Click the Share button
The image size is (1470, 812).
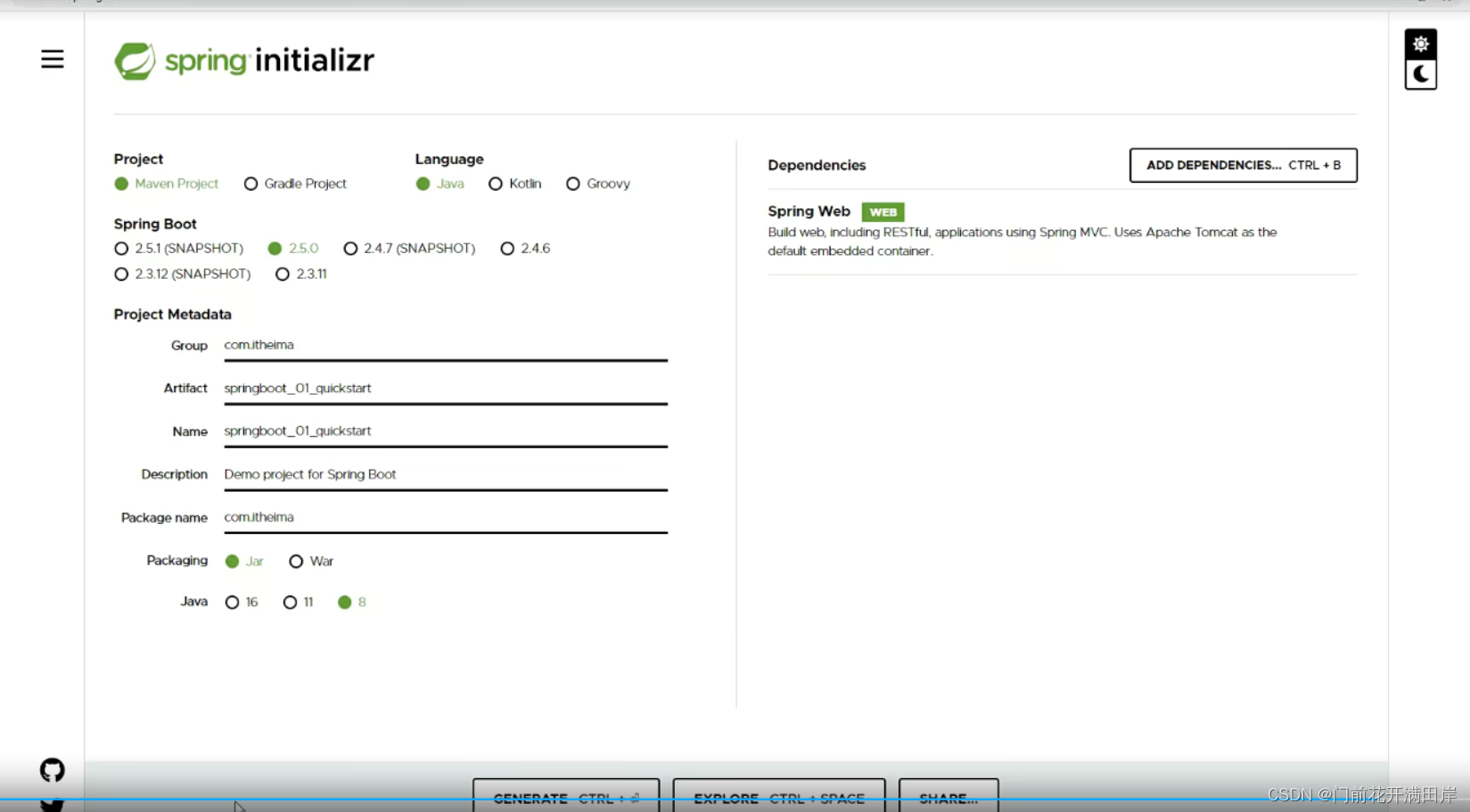click(949, 795)
